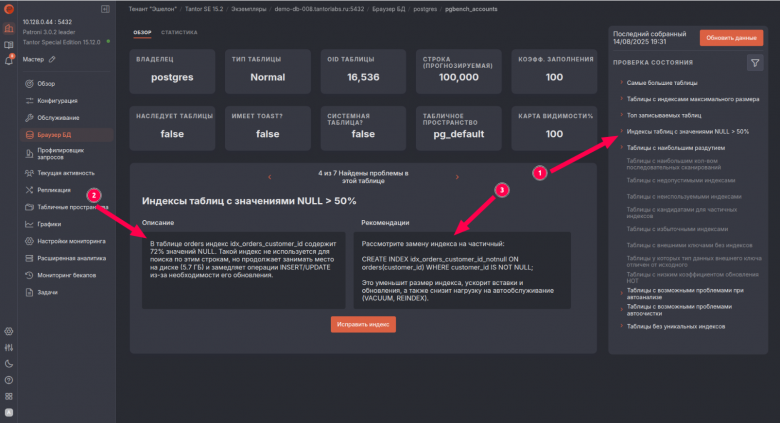Expand Самые большие таблицы check
The image size is (780, 423).
click(662, 83)
